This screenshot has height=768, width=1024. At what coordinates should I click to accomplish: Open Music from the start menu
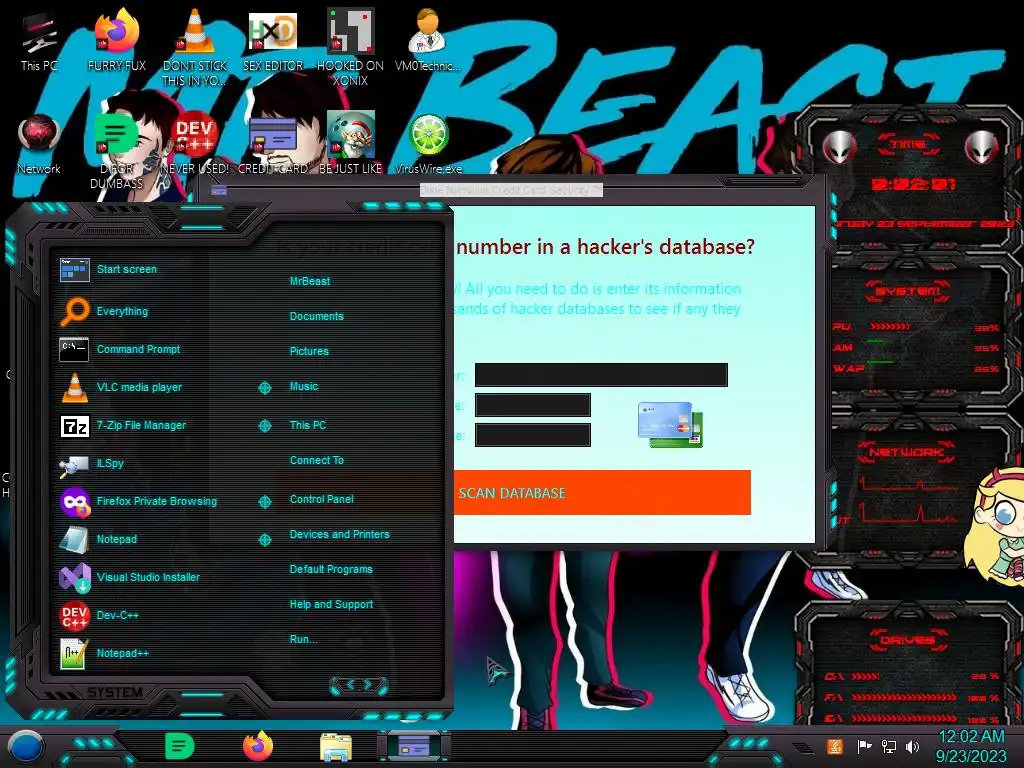(304, 387)
